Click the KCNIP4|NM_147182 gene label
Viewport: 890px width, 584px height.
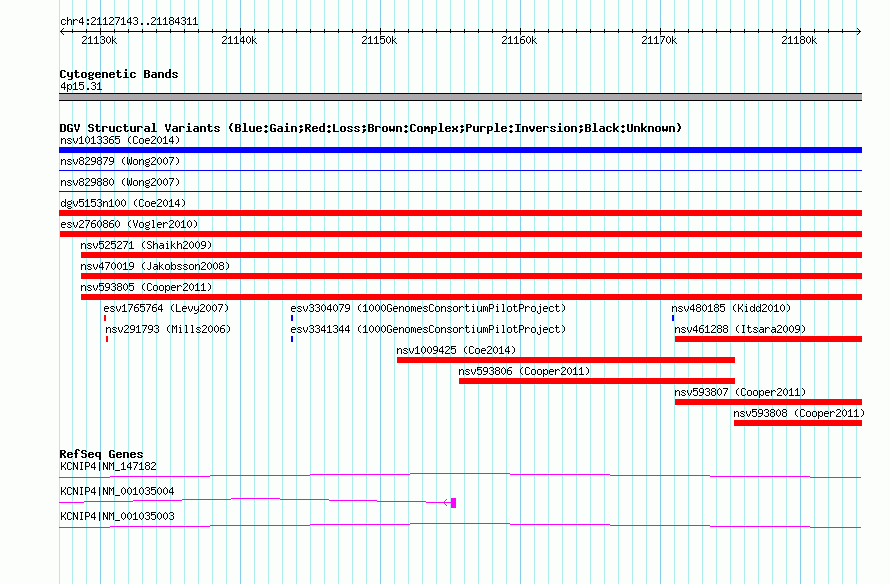tap(108, 467)
